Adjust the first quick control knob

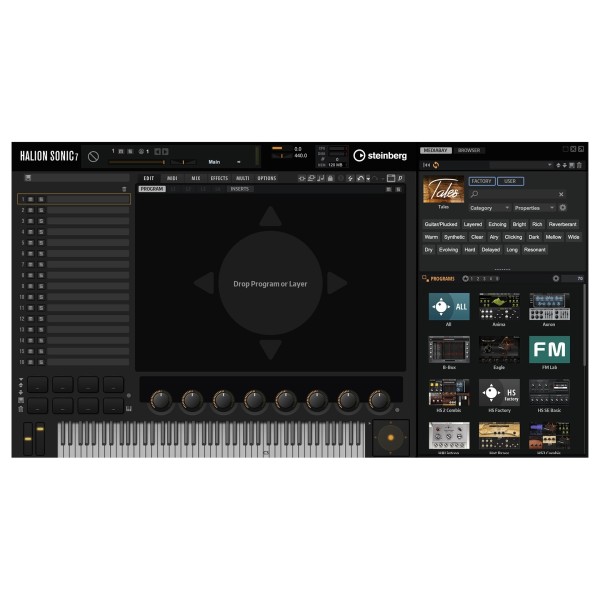click(x=160, y=400)
